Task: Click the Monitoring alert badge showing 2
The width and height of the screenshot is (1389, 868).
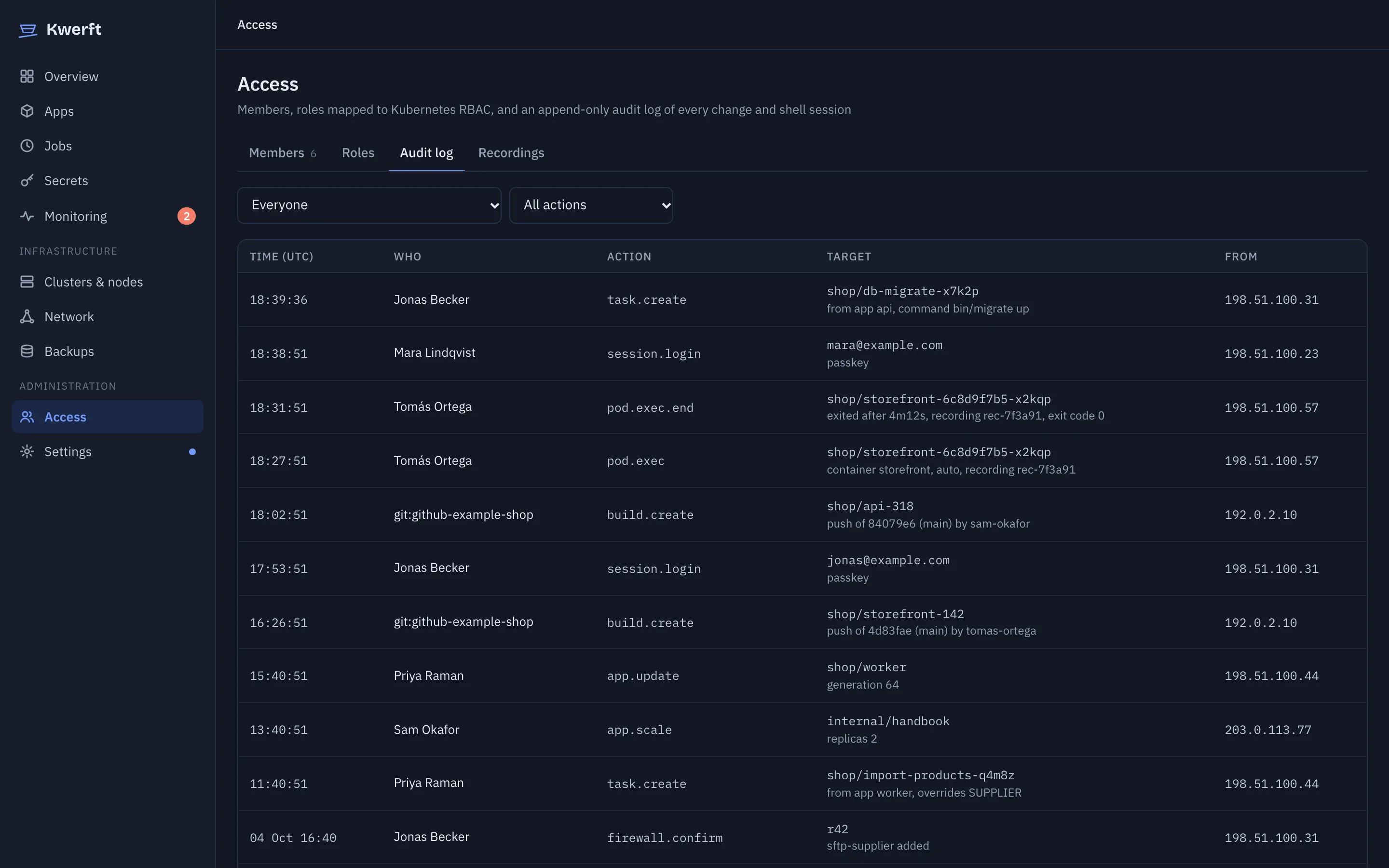Action: click(187, 216)
